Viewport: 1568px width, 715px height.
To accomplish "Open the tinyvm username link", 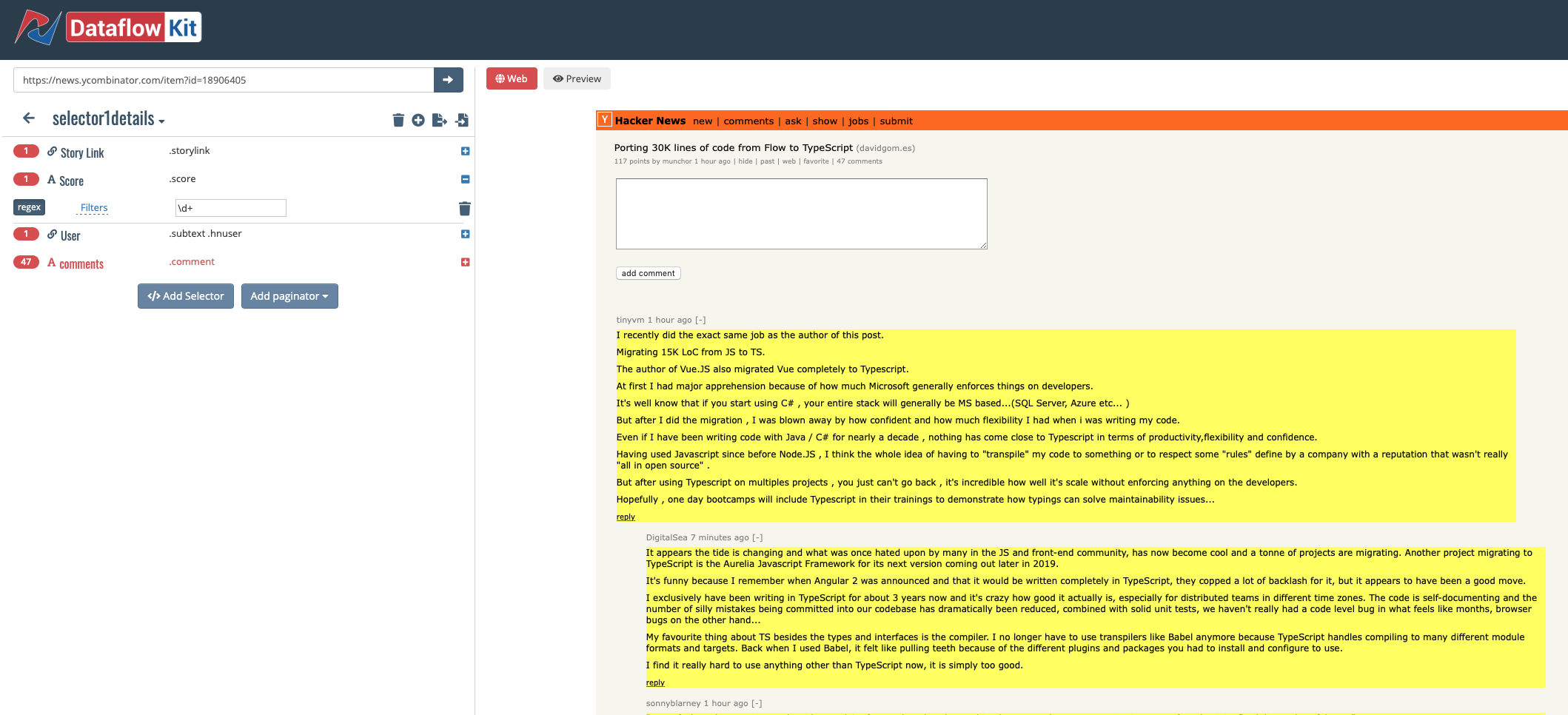I will click(x=630, y=320).
